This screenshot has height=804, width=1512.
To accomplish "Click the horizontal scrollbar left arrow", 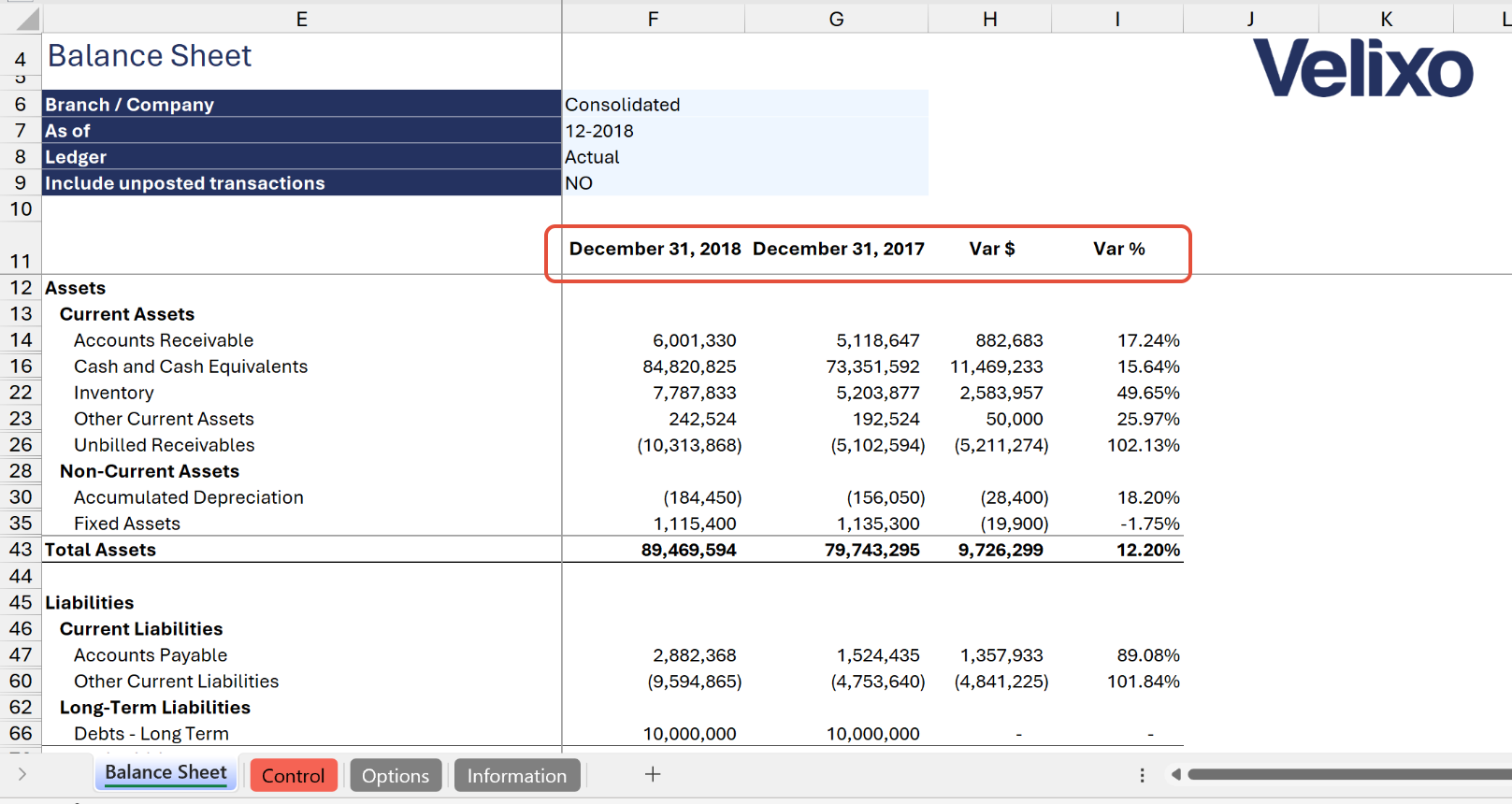I will [1175, 774].
